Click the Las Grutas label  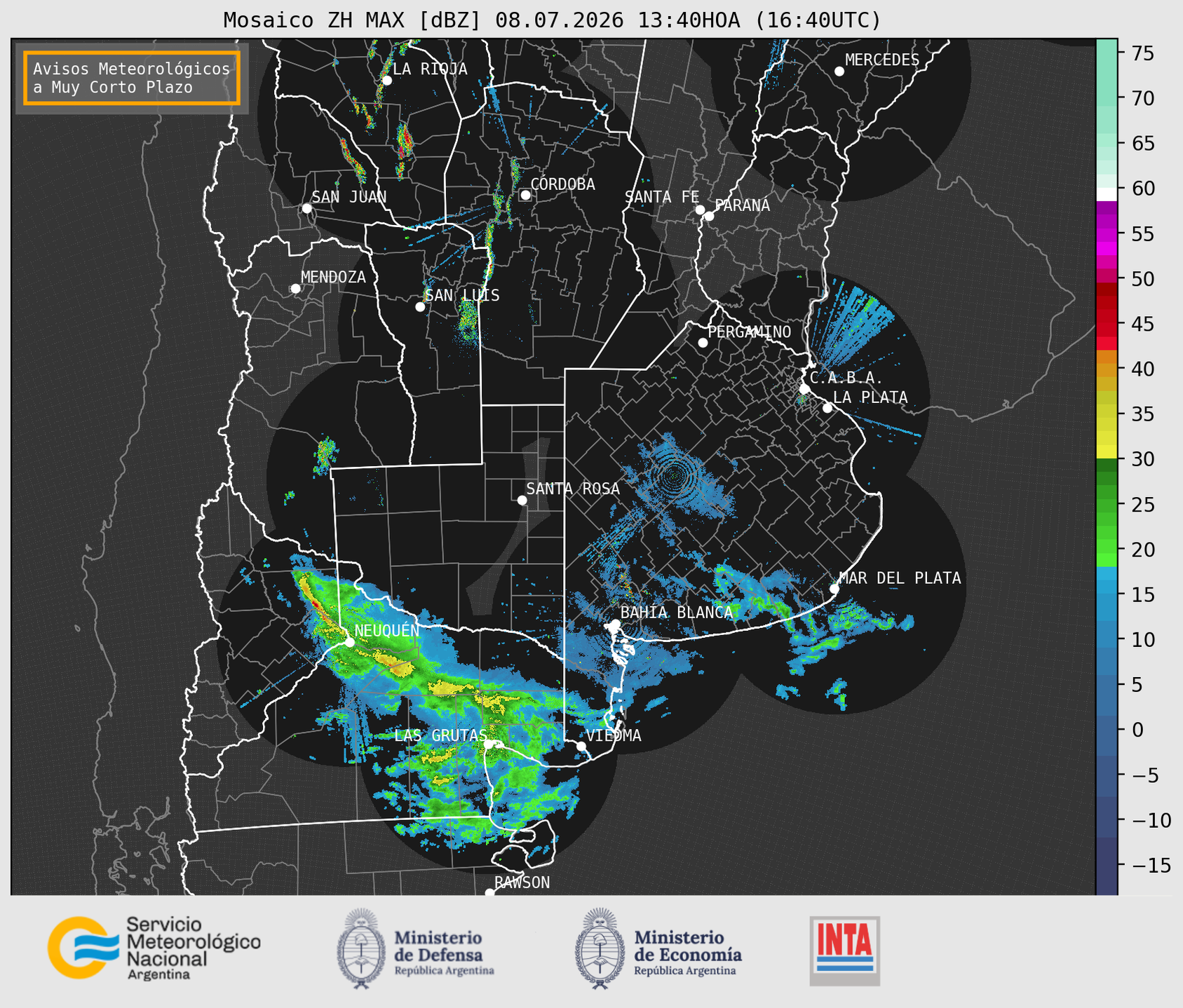point(440,735)
